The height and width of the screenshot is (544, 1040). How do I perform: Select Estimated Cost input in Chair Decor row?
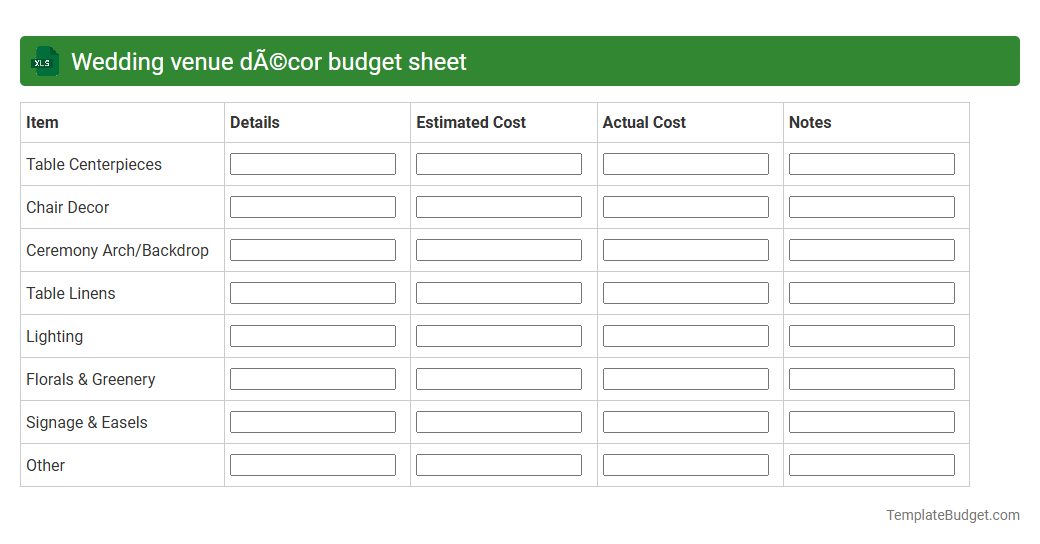pos(499,207)
